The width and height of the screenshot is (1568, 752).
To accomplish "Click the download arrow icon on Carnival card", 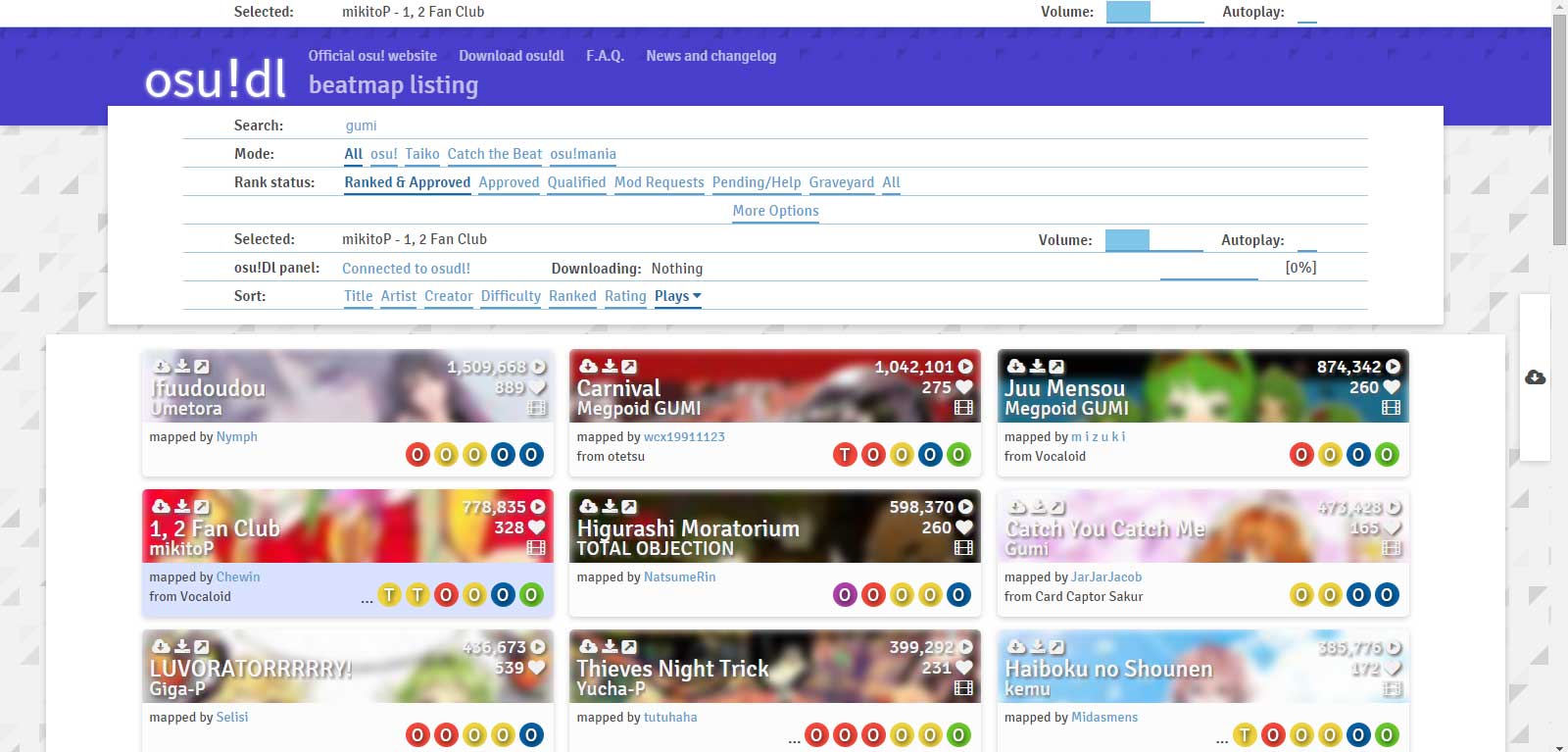I will click(x=610, y=367).
